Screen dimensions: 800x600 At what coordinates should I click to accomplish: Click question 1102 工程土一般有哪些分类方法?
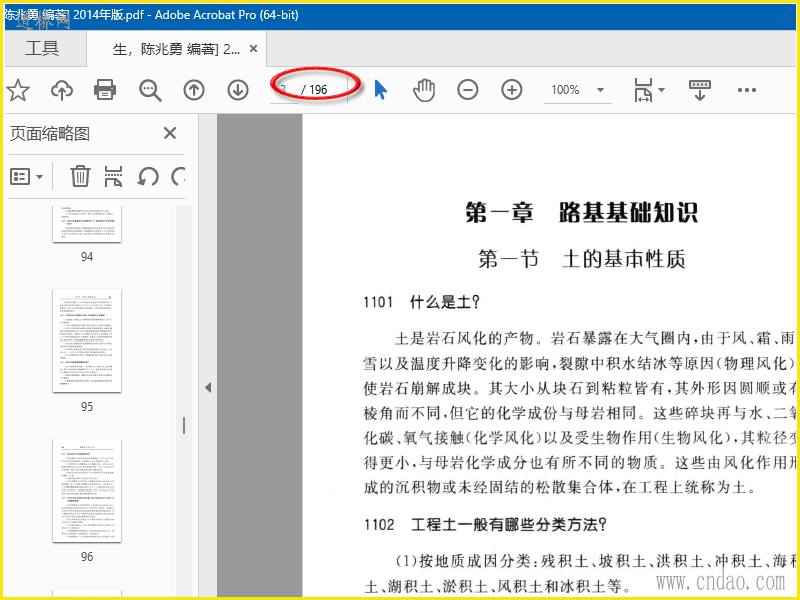click(x=485, y=524)
